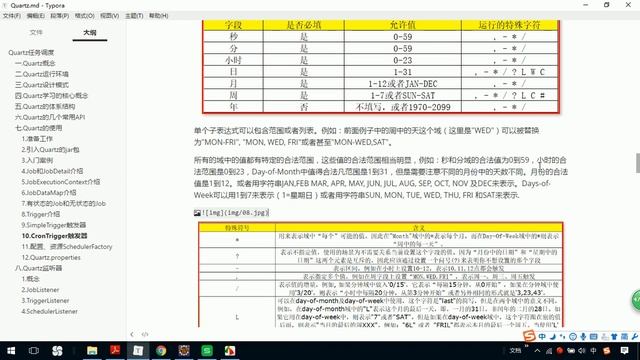Screen dimensions: 640x360
Task: Open File Explorer from taskbar
Action: click(92, 351)
